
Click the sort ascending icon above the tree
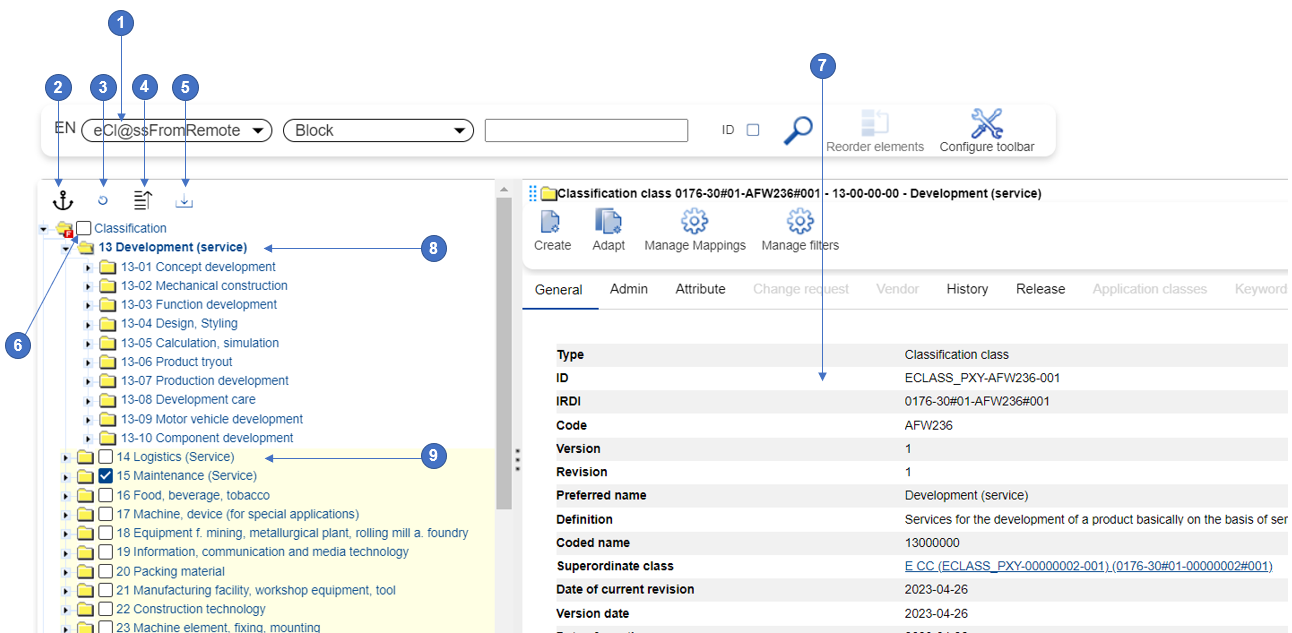click(x=143, y=200)
